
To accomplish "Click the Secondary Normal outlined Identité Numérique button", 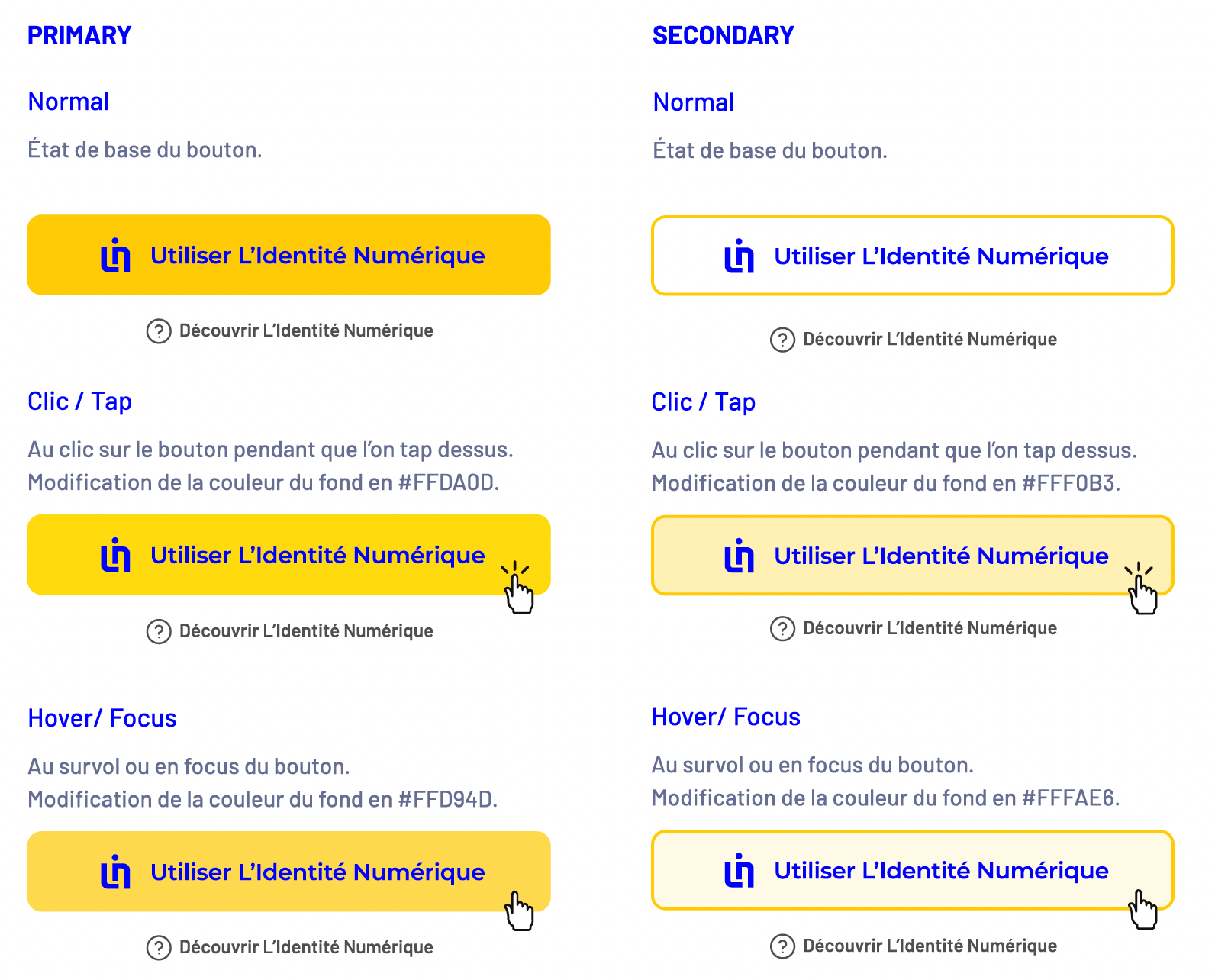I will [x=912, y=256].
